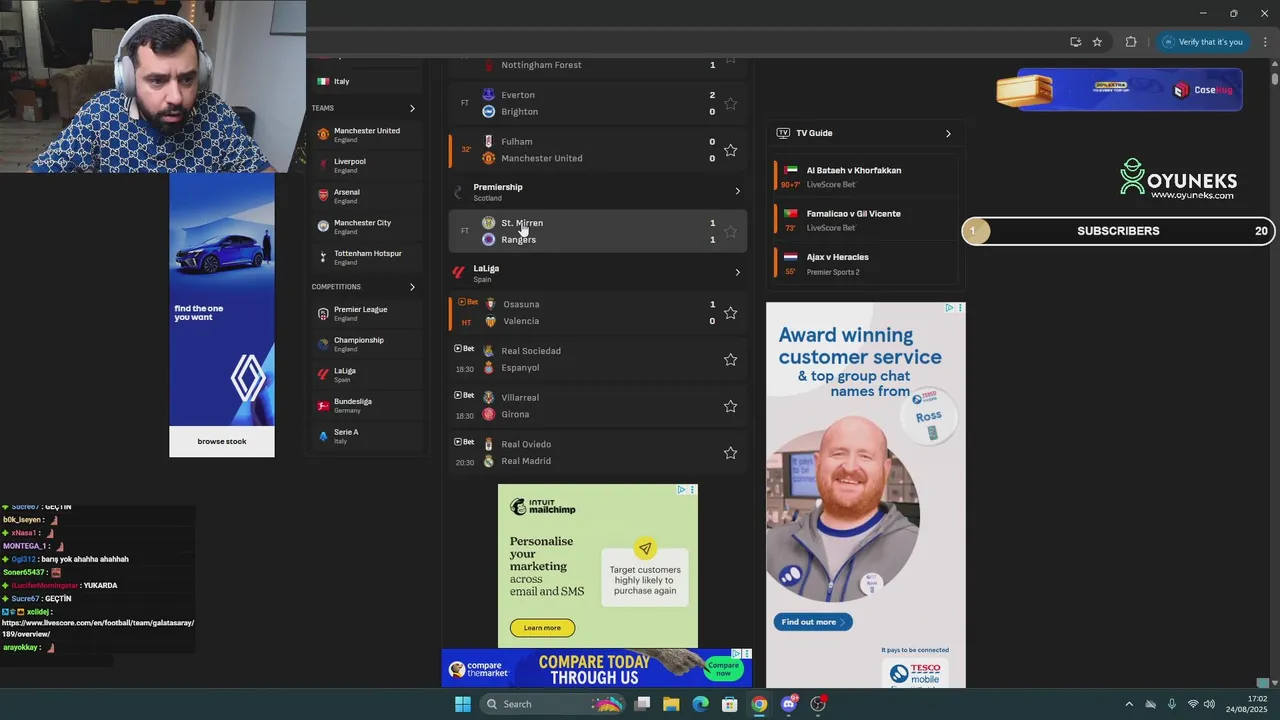Open Al Bataeh v Khorfakkan TV listing

[x=866, y=176]
